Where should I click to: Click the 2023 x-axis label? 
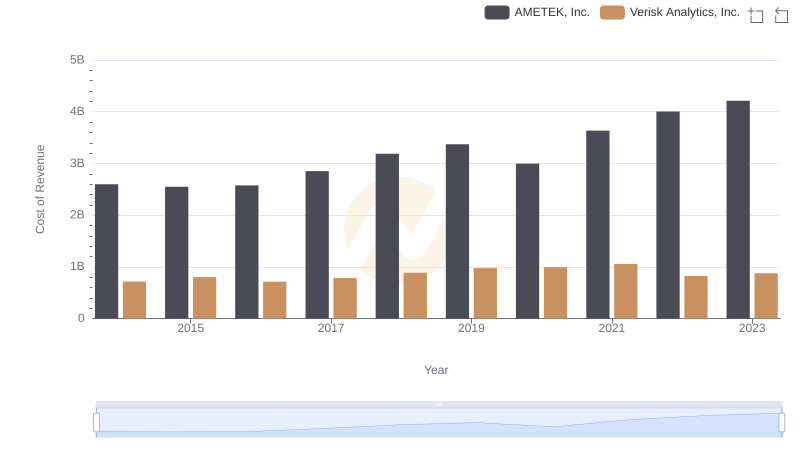click(752, 328)
